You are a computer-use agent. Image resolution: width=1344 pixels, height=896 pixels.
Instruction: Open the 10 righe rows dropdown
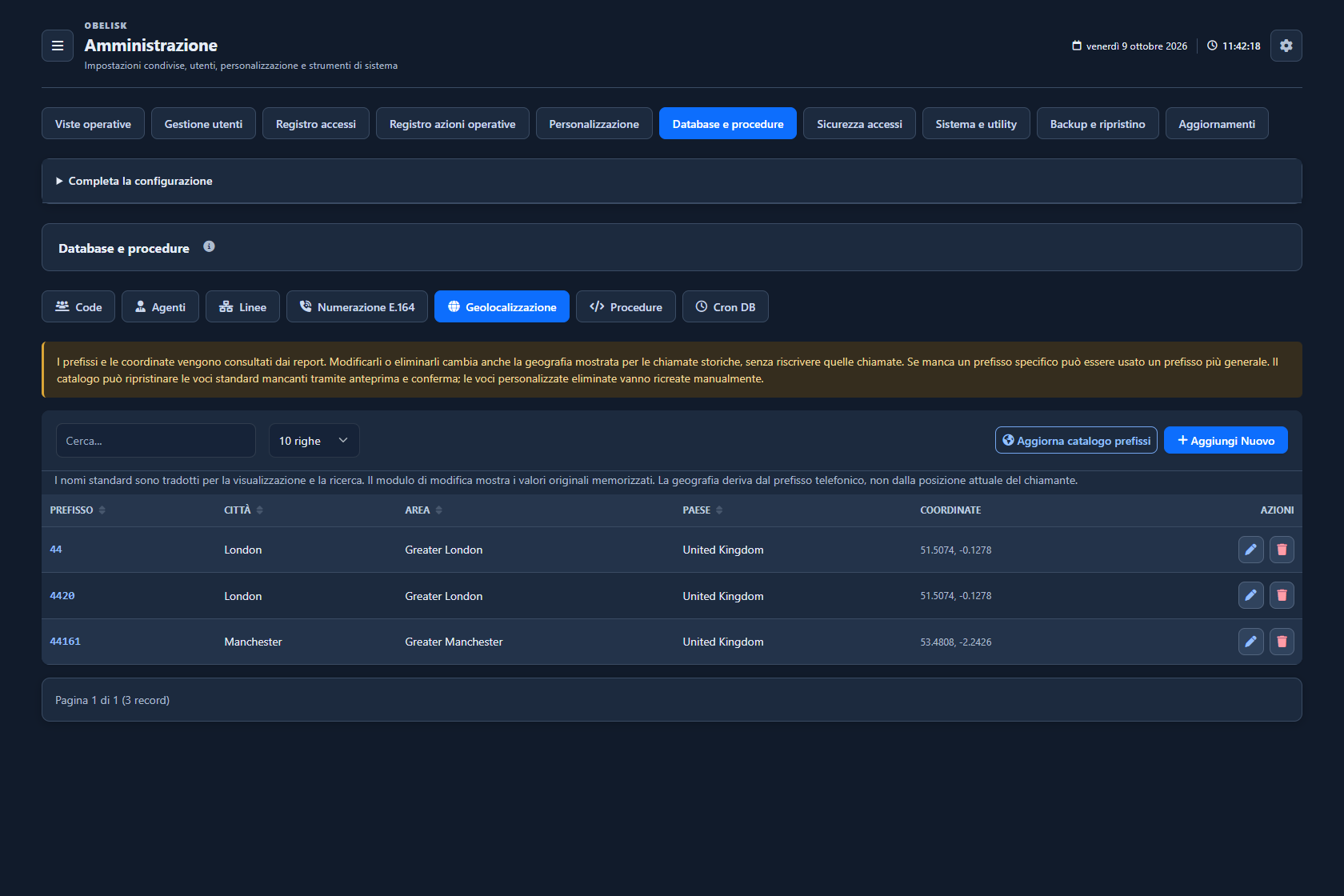314,441
